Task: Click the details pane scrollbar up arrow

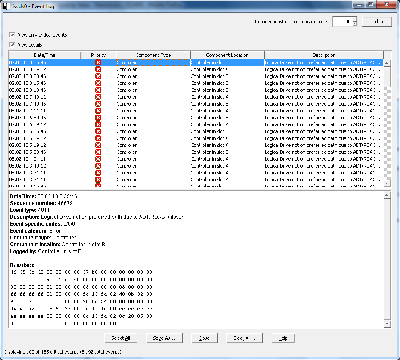Action: click(x=387, y=196)
